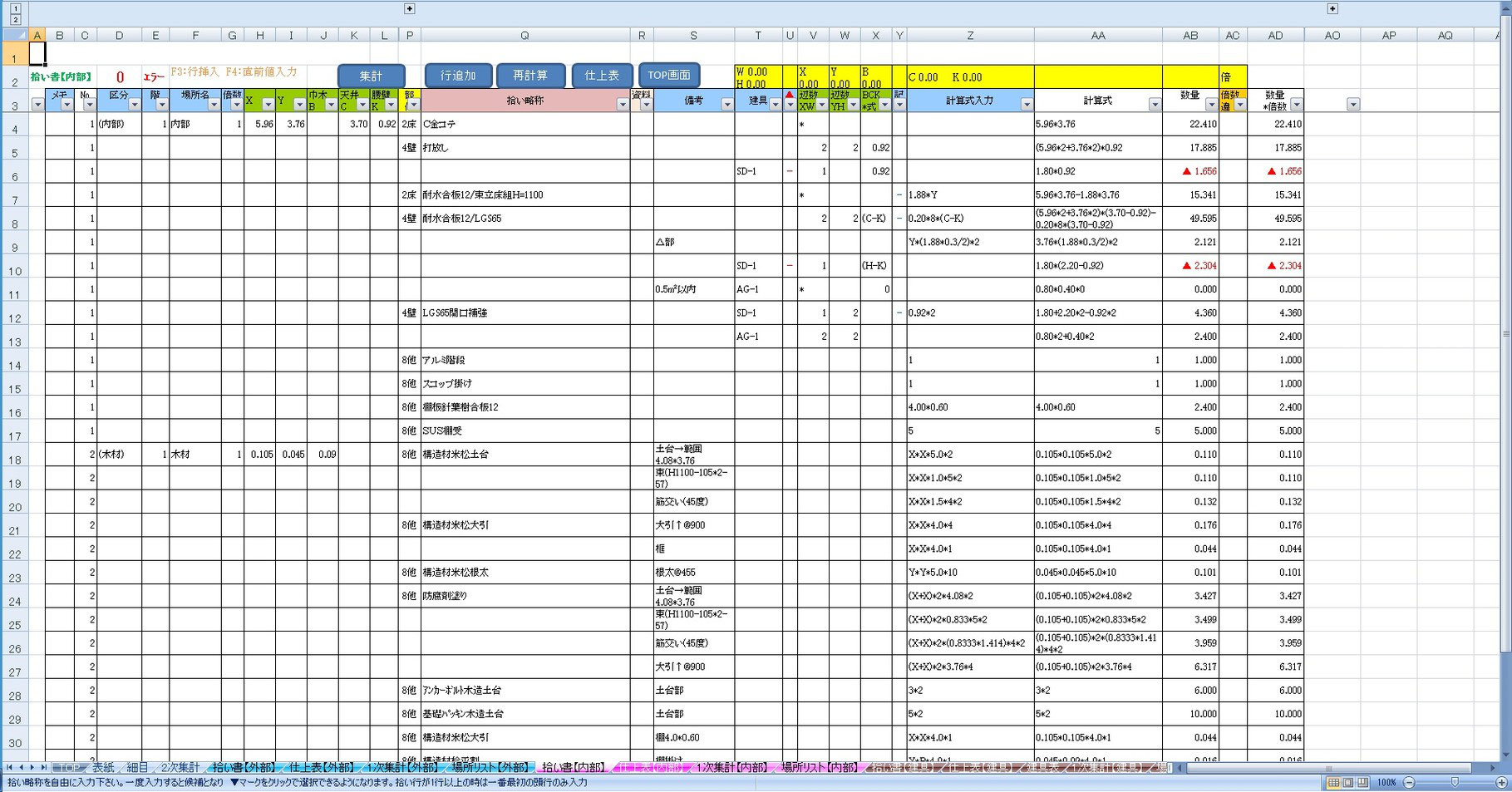1512x792 pixels.
Task: Click zoom in plus button
Action: click(x=1501, y=783)
